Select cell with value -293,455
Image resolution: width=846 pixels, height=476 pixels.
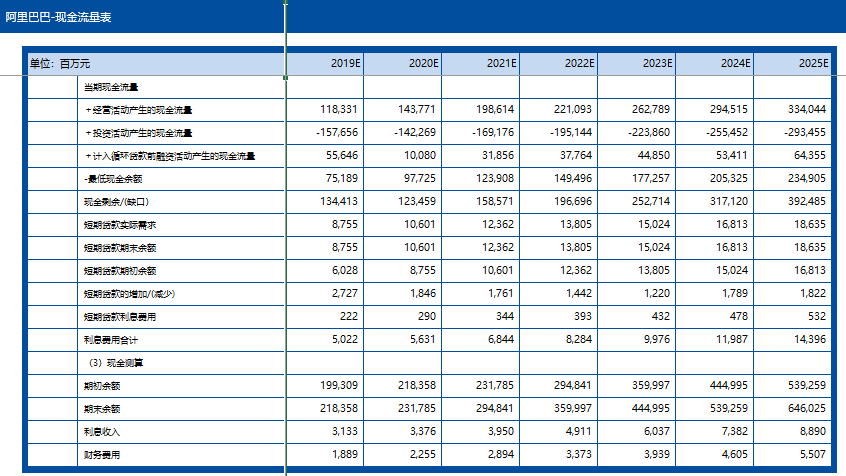click(793, 133)
